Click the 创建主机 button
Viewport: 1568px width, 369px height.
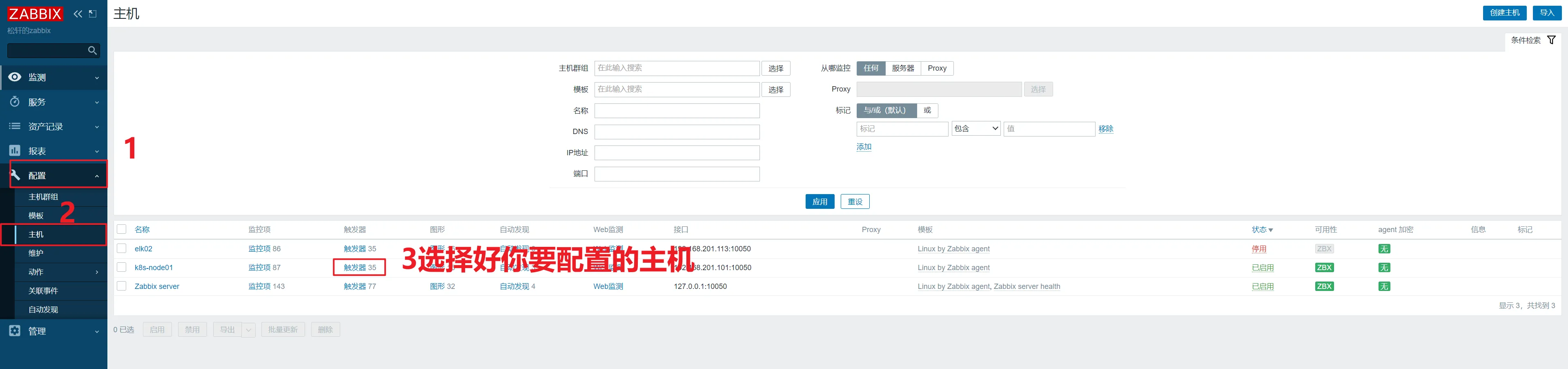pos(1504,13)
